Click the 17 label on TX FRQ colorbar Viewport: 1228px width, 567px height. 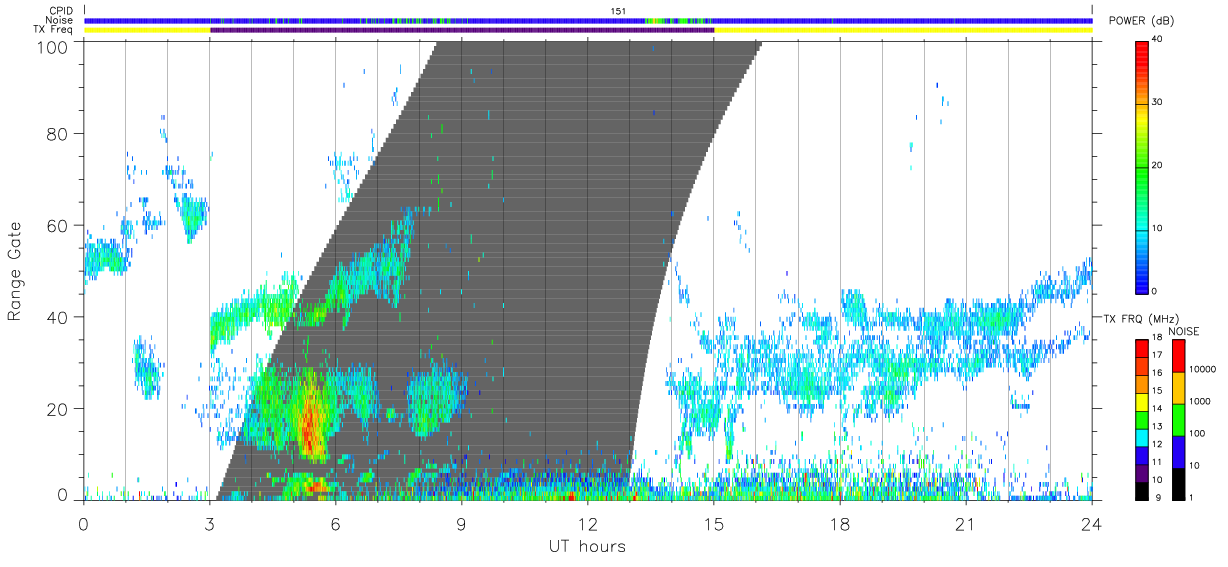tap(1158, 355)
